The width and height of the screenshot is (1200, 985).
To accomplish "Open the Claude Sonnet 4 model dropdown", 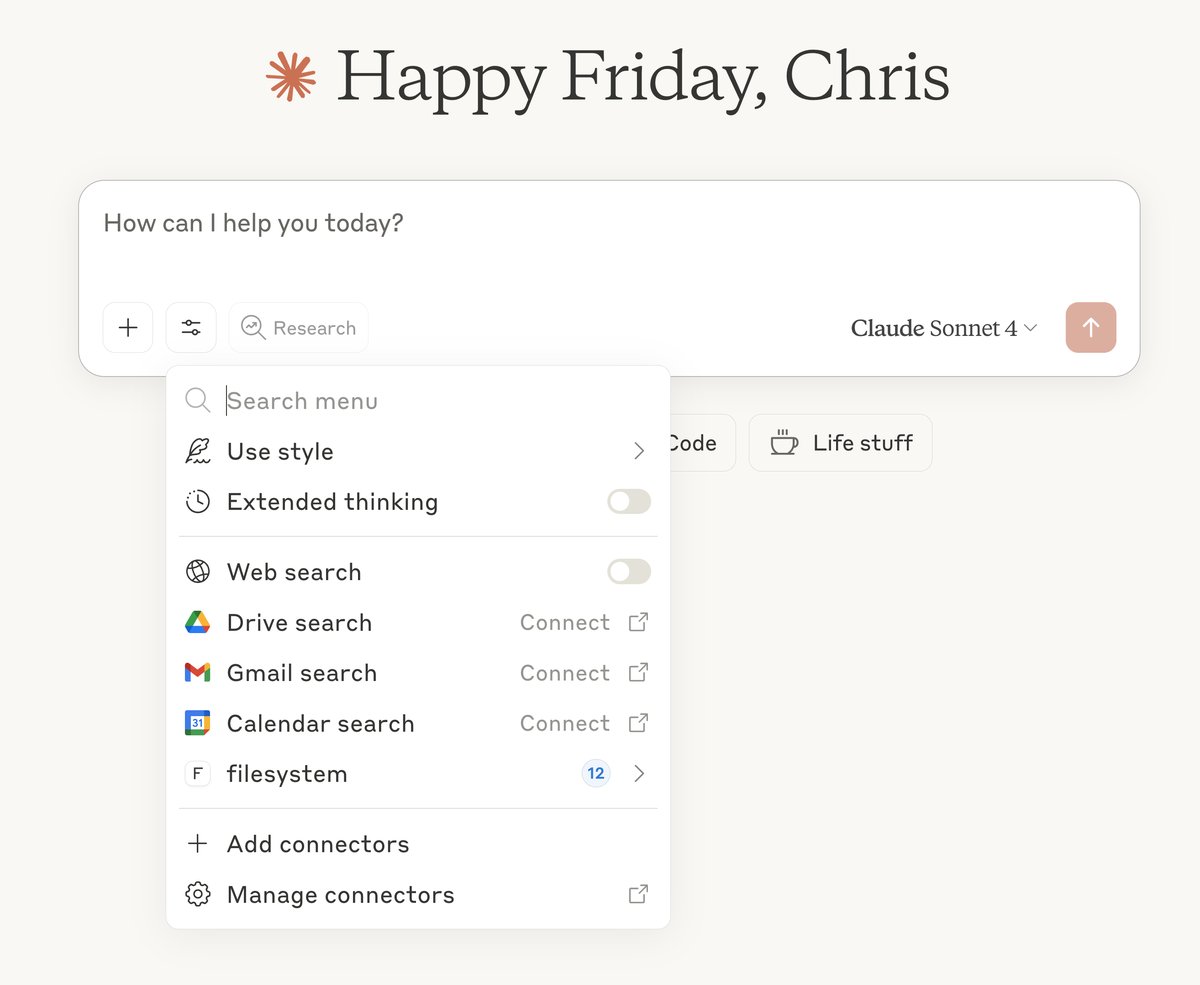I will pyautogui.click(x=944, y=328).
